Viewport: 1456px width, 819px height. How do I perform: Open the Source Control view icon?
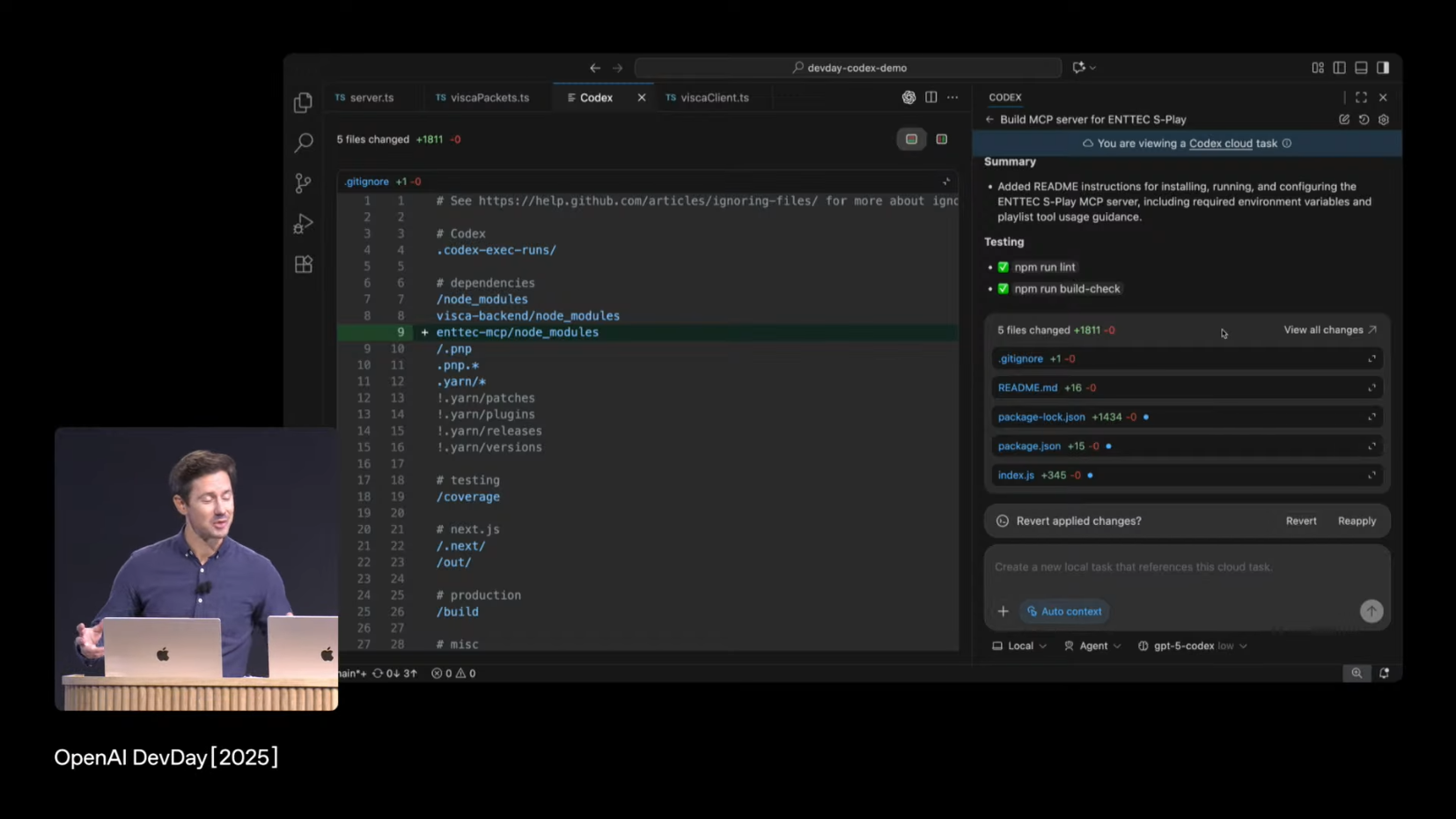pyautogui.click(x=303, y=183)
